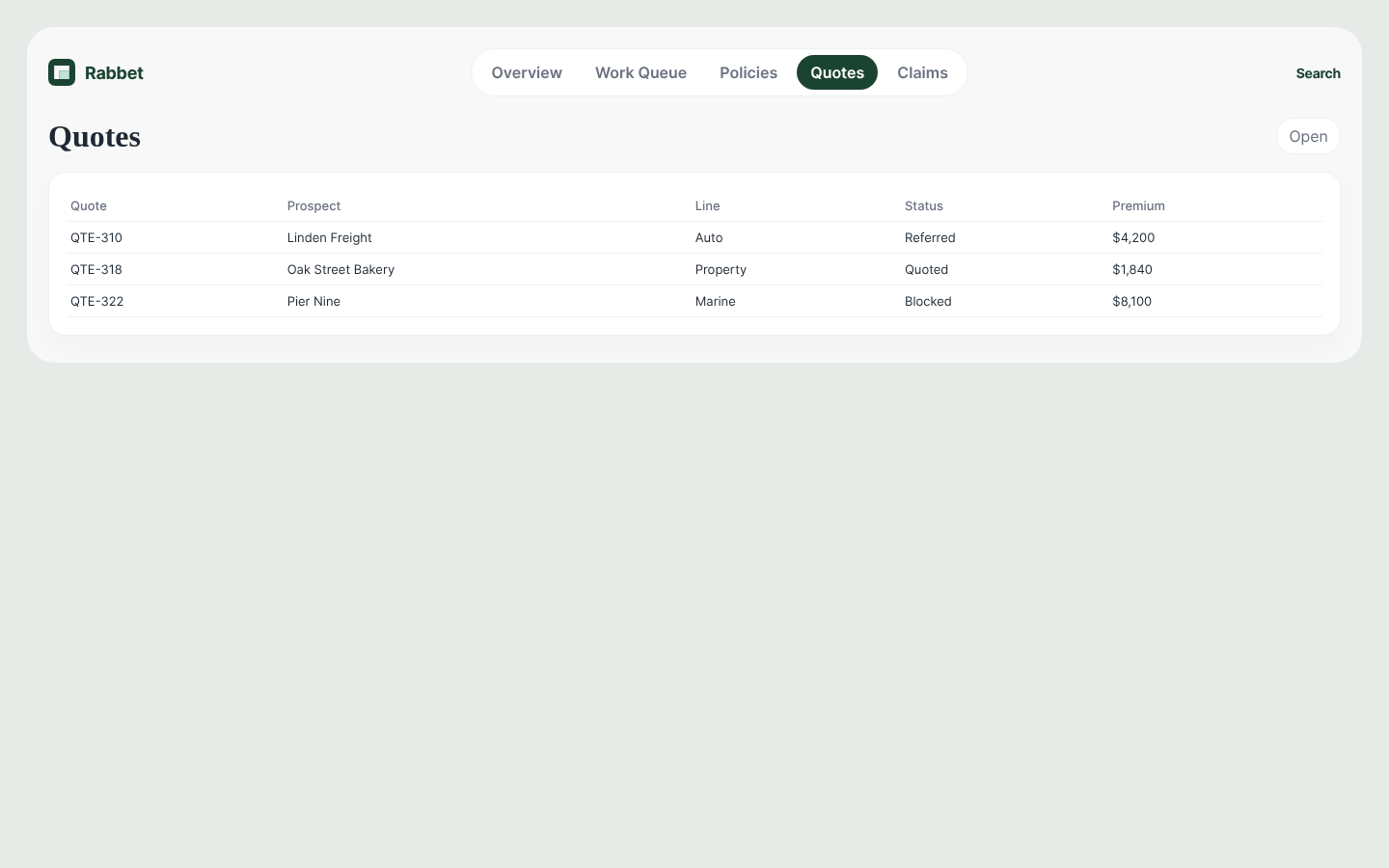
Task: Click the Premium column header
Action: tap(1138, 205)
